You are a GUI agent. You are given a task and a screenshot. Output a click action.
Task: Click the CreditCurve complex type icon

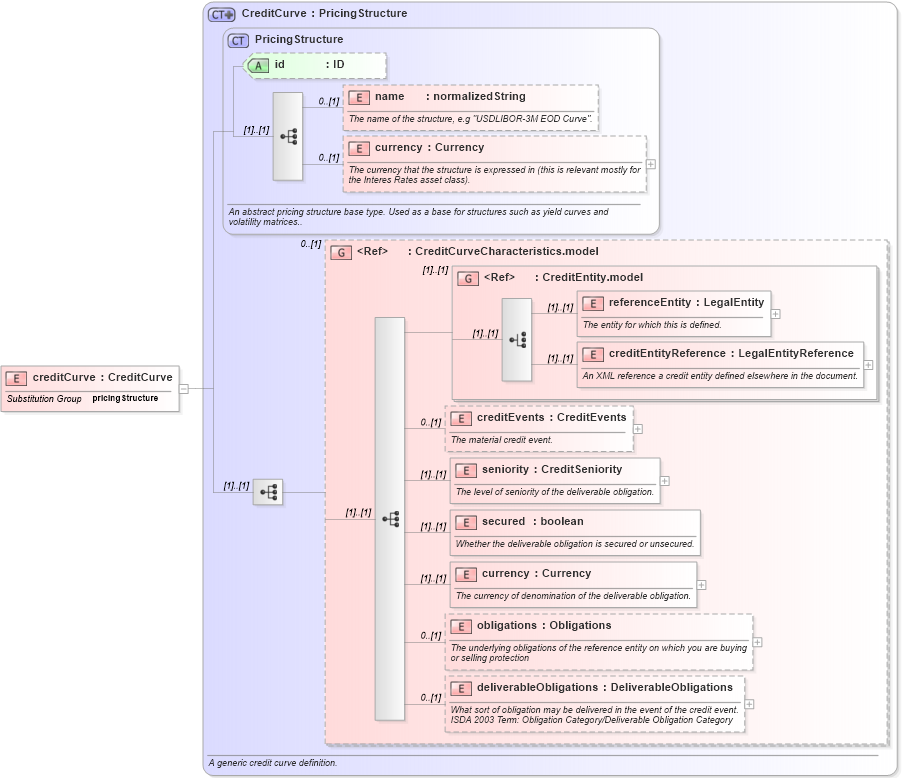[x=221, y=13]
